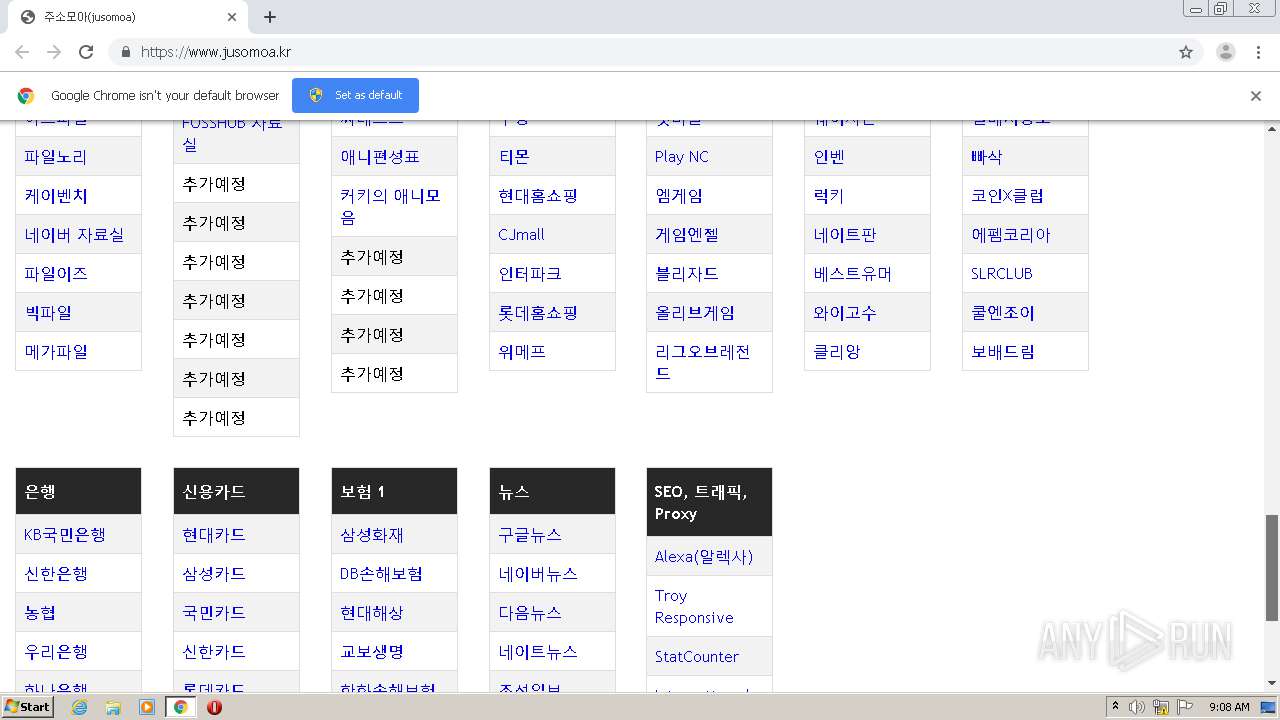Visit the 신한은행 link

click(x=56, y=574)
